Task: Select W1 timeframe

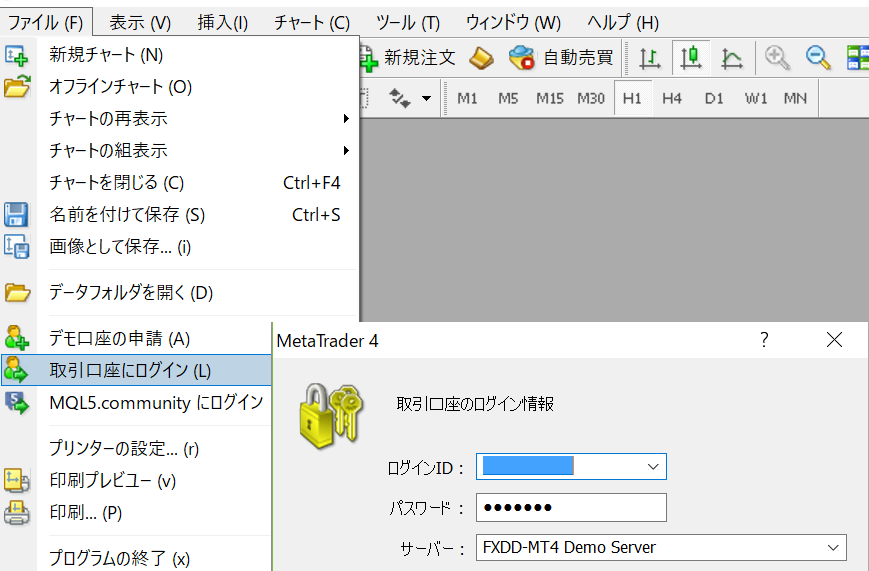Action: coord(756,99)
